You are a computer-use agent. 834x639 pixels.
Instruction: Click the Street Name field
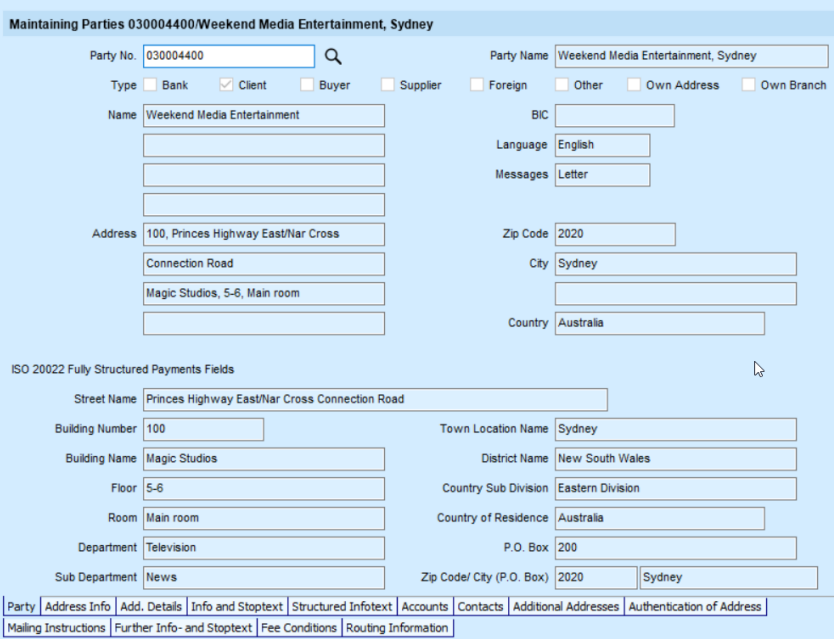(x=375, y=400)
